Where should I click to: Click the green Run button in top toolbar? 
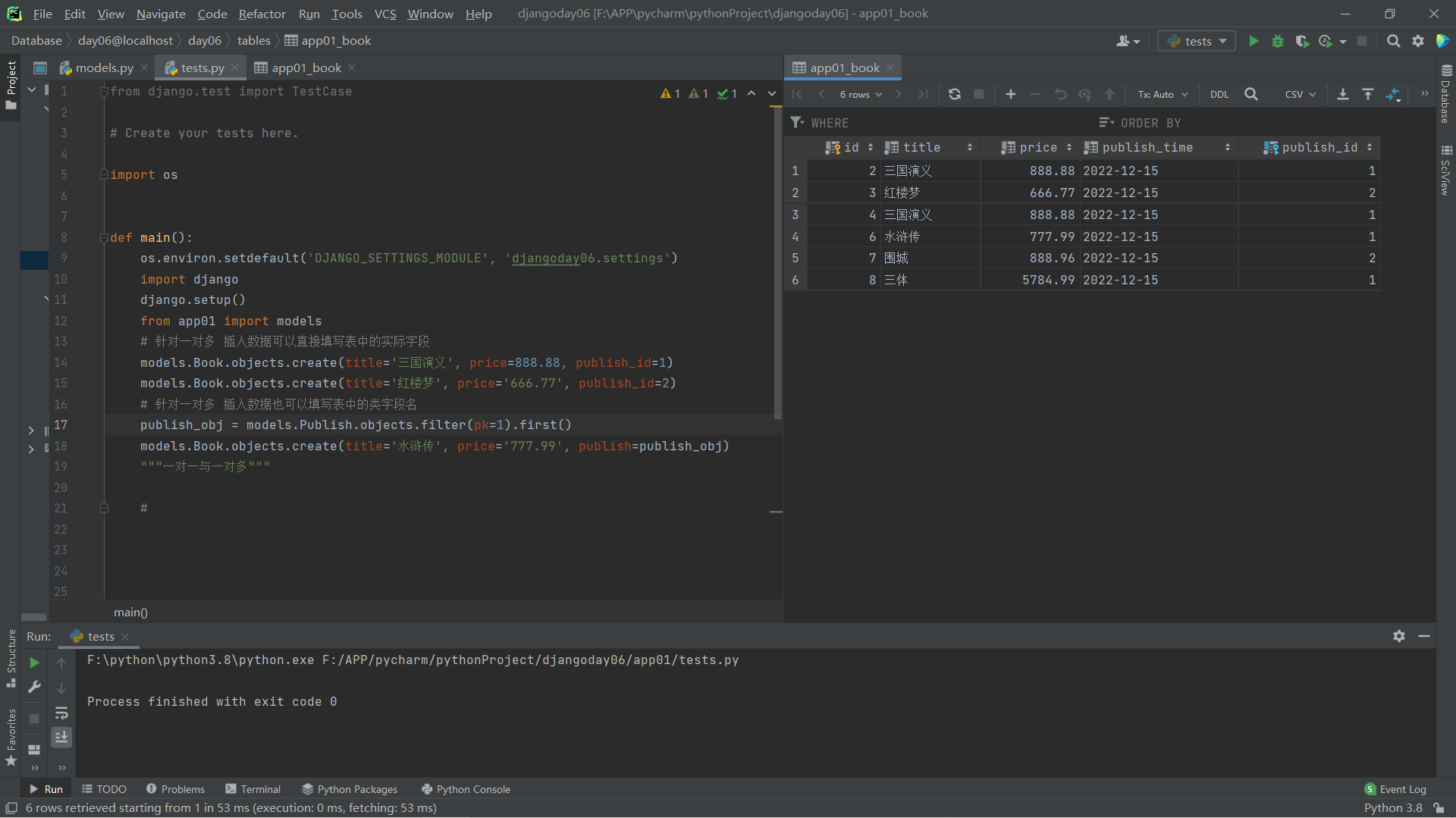tap(1254, 41)
